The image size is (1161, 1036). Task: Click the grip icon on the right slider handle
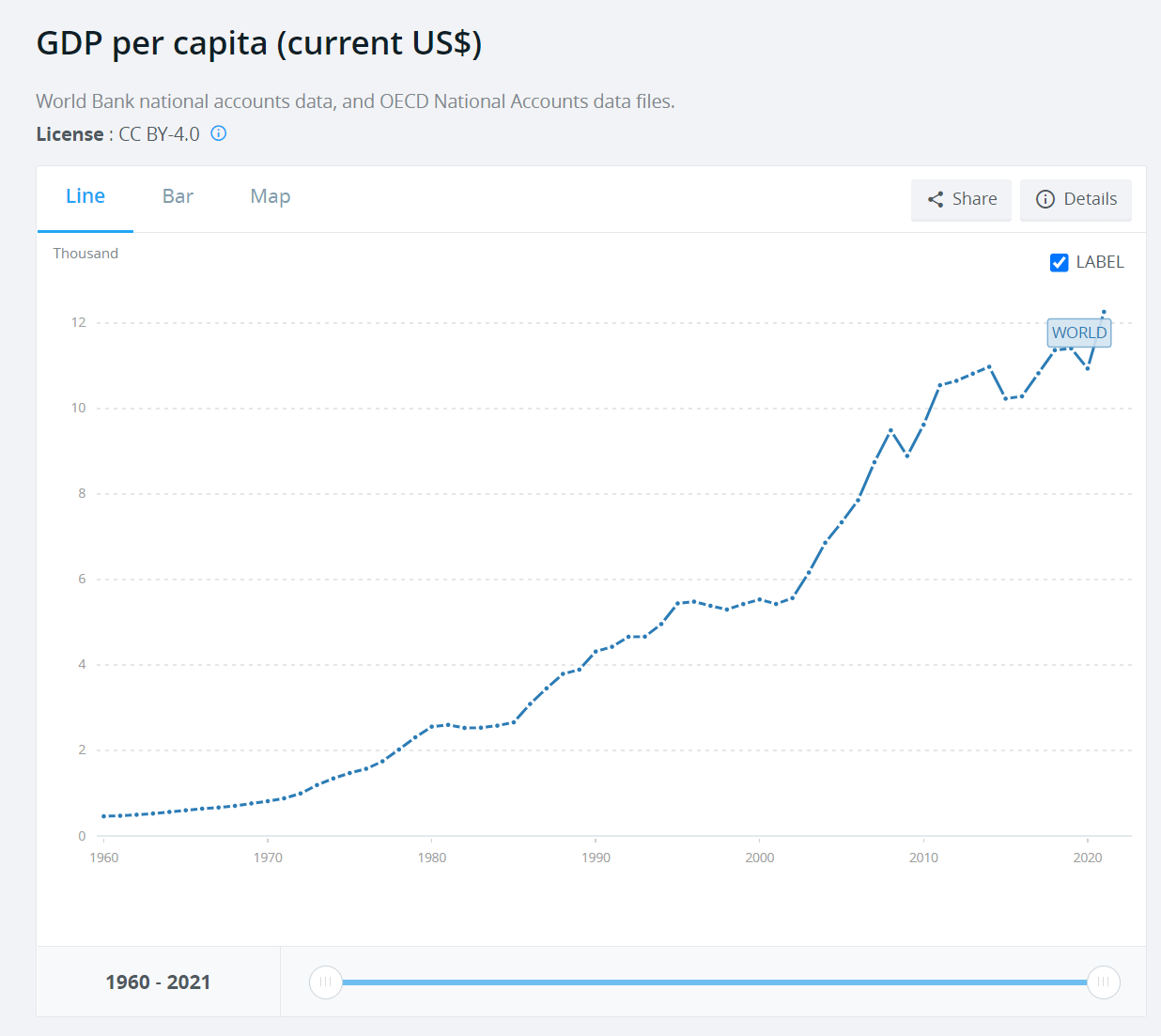coord(1104,982)
